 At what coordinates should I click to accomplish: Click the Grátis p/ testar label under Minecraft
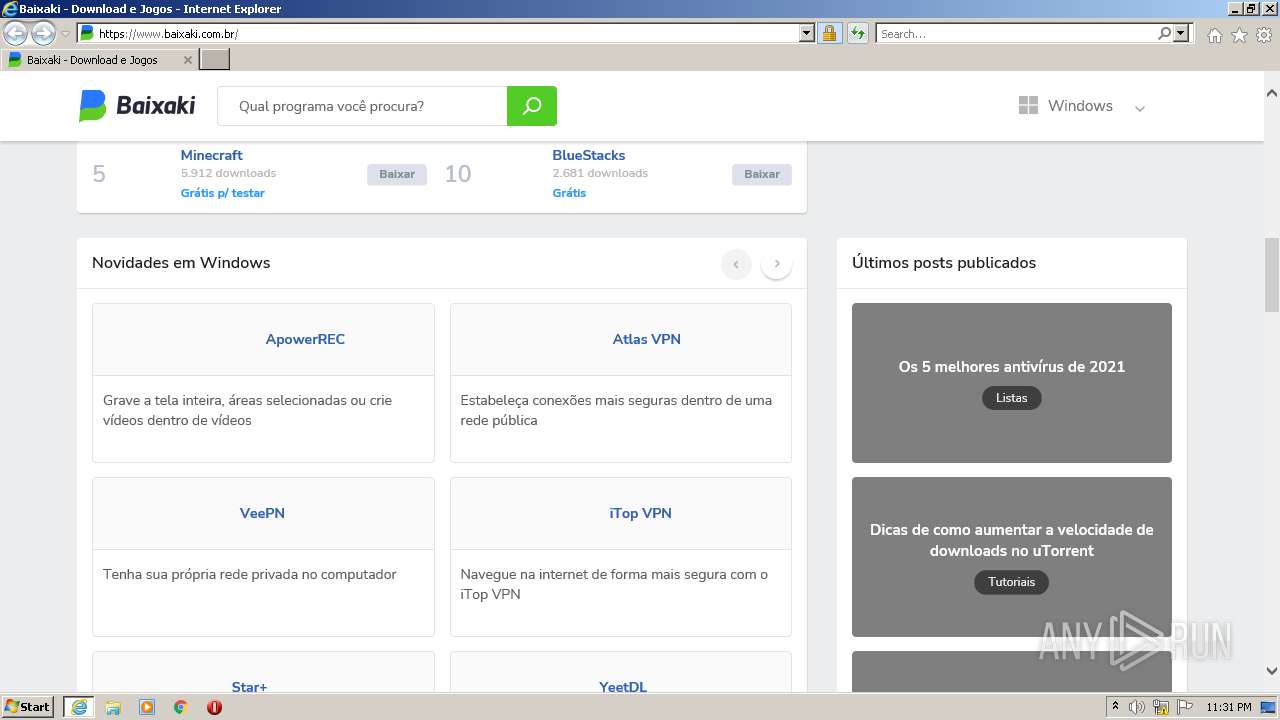[222, 193]
